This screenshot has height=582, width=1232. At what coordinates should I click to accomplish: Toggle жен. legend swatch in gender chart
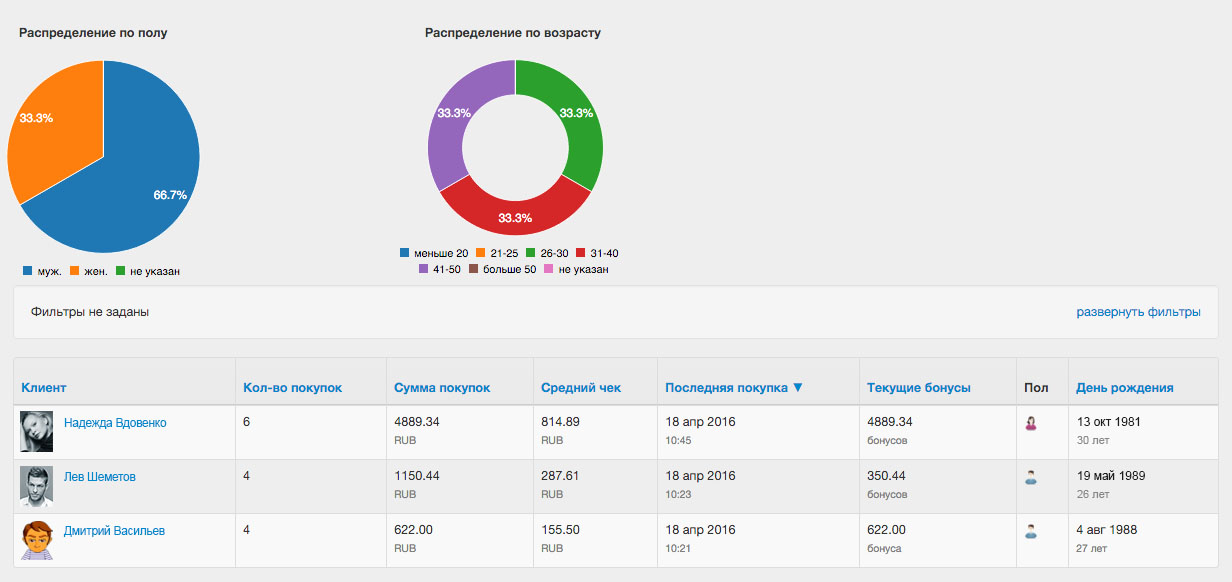[x=75, y=271]
